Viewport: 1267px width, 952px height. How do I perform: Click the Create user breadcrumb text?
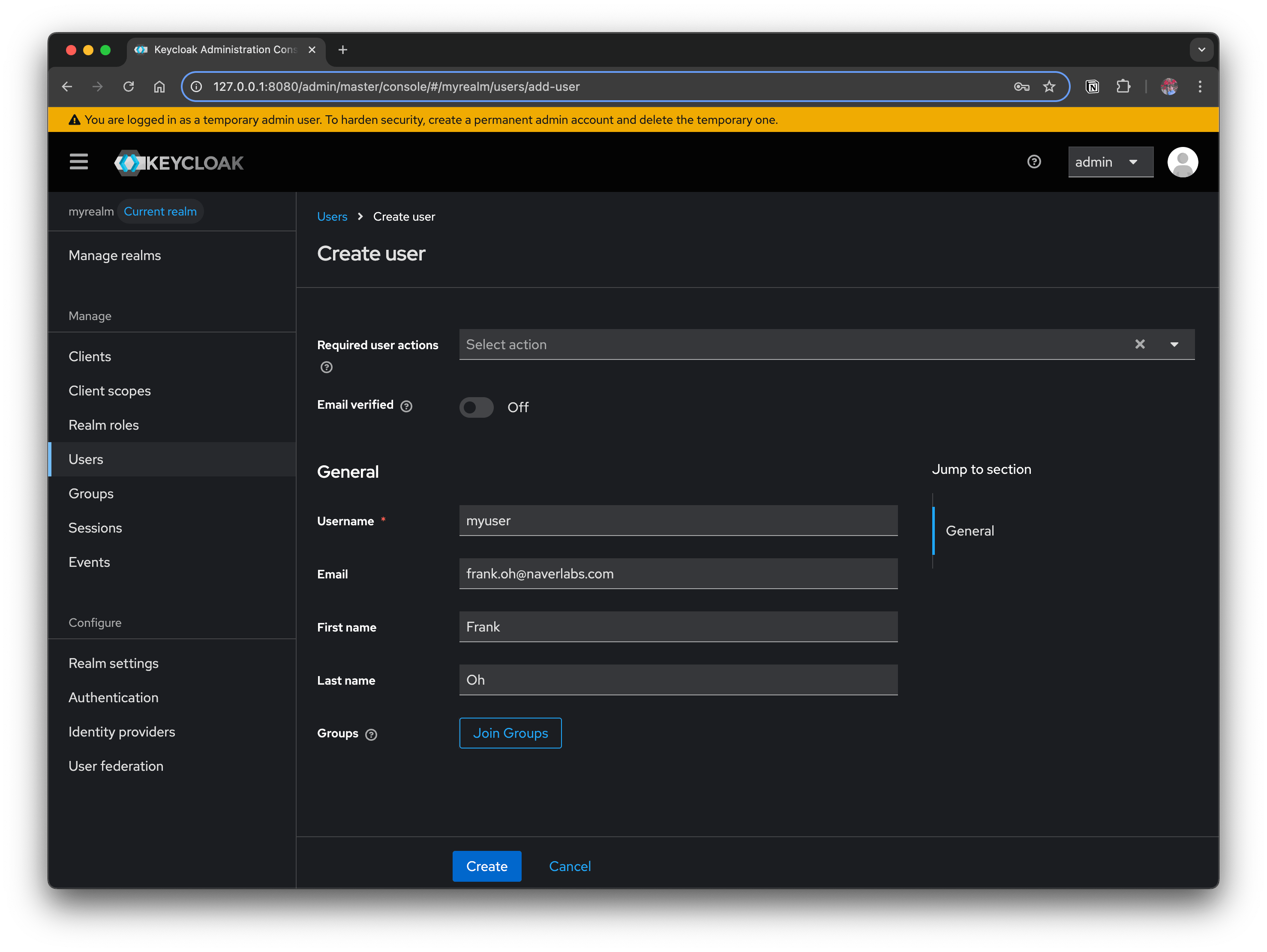tap(404, 216)
